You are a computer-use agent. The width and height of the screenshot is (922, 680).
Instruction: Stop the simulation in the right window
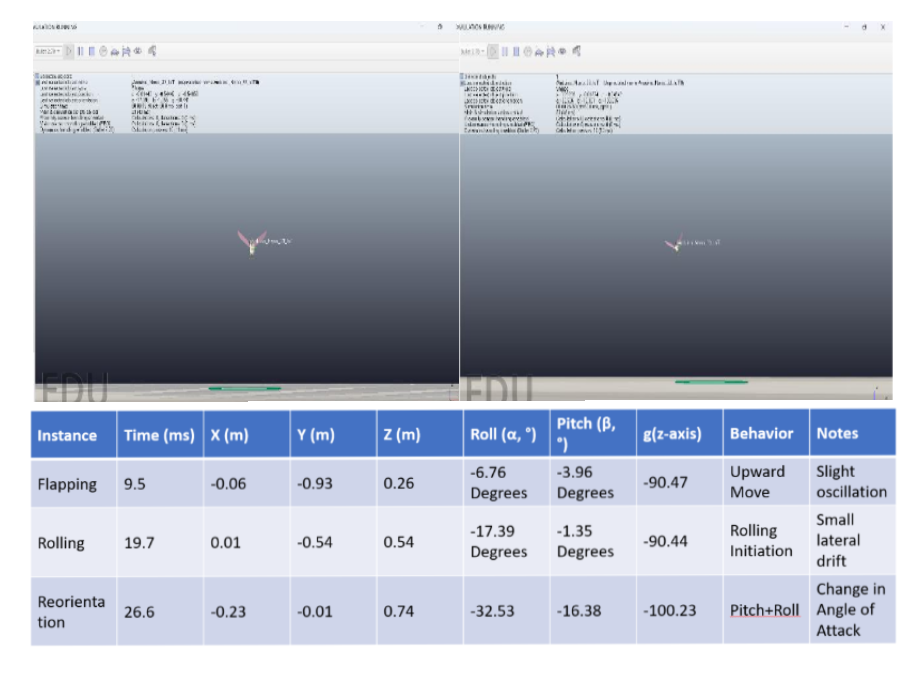[x=517, y=51]
